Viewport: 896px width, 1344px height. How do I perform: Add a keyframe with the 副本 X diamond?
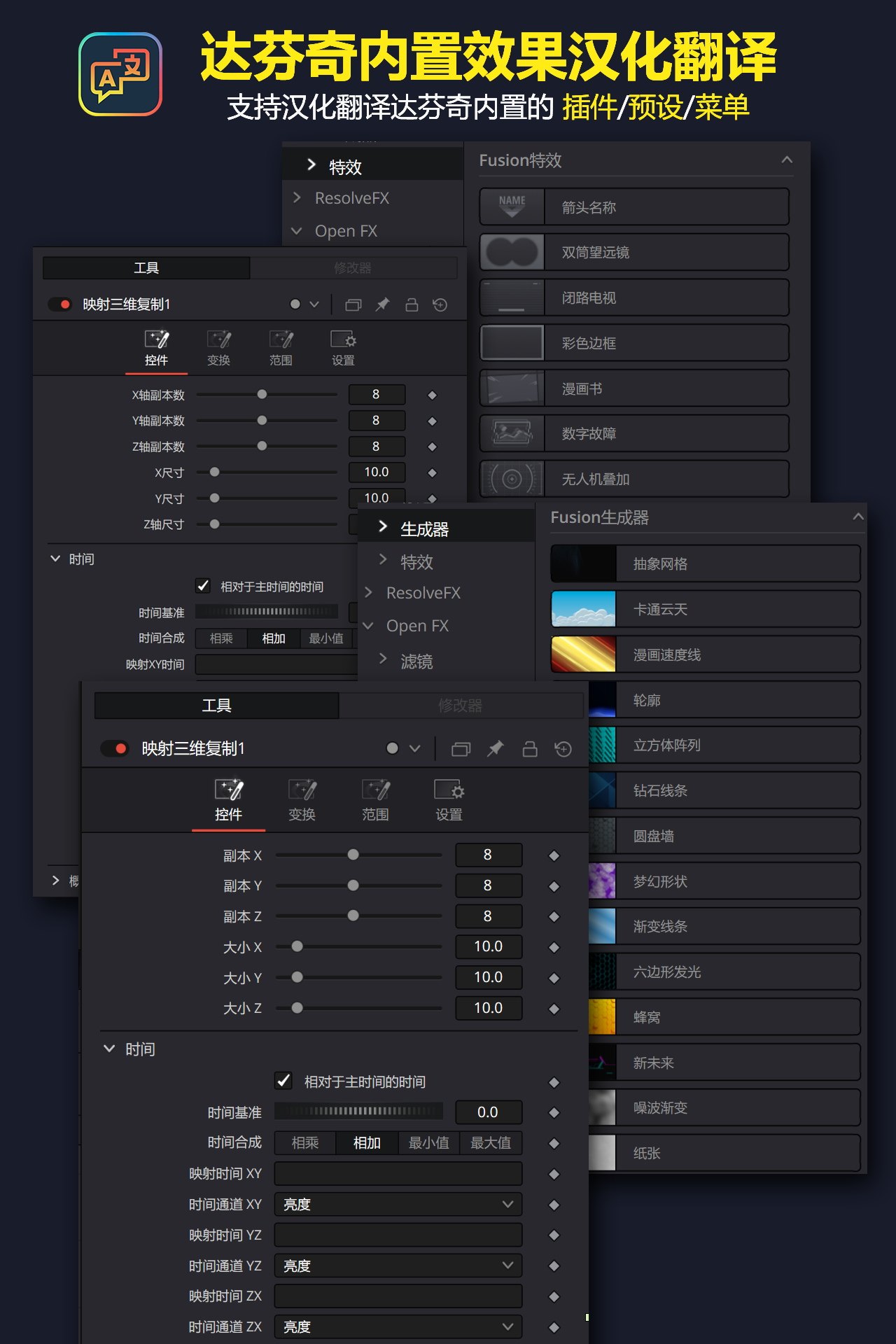[554, 855]
